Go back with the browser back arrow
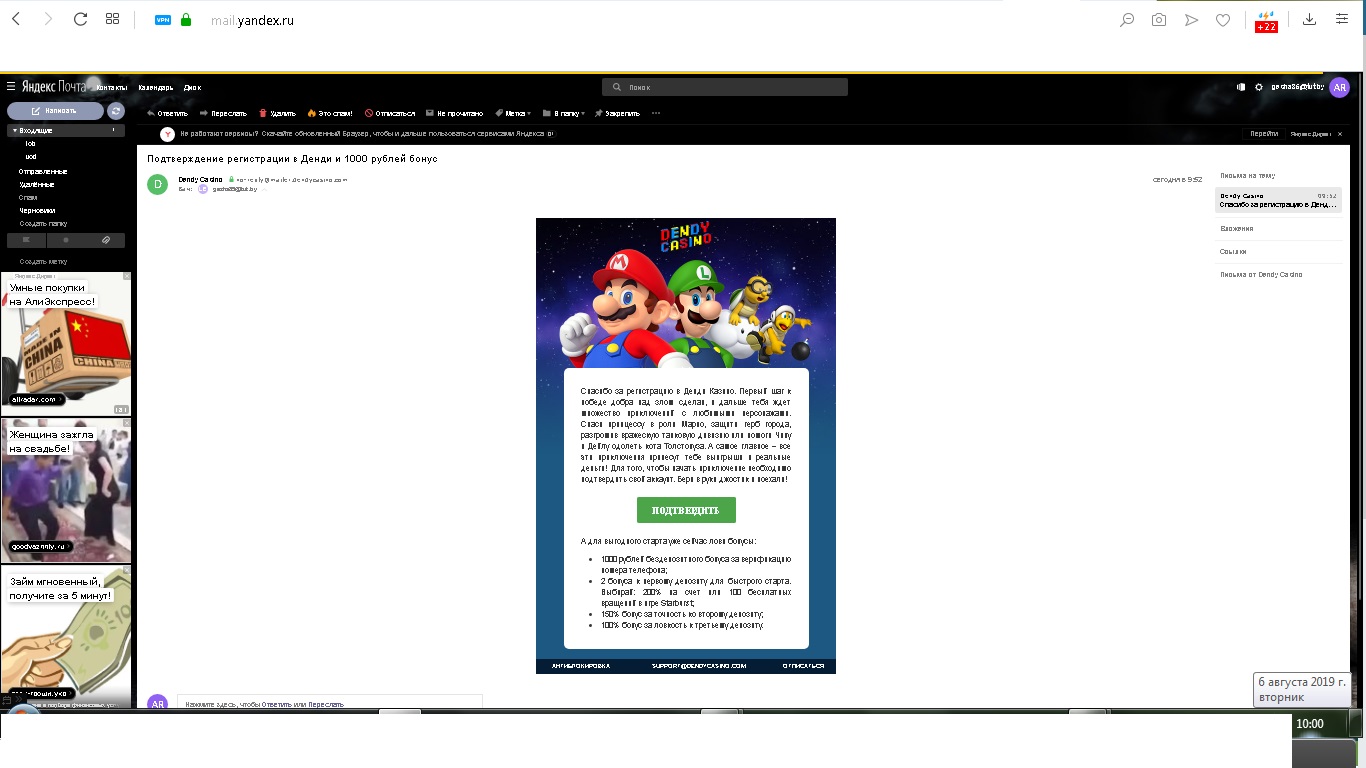 (16, 19)
